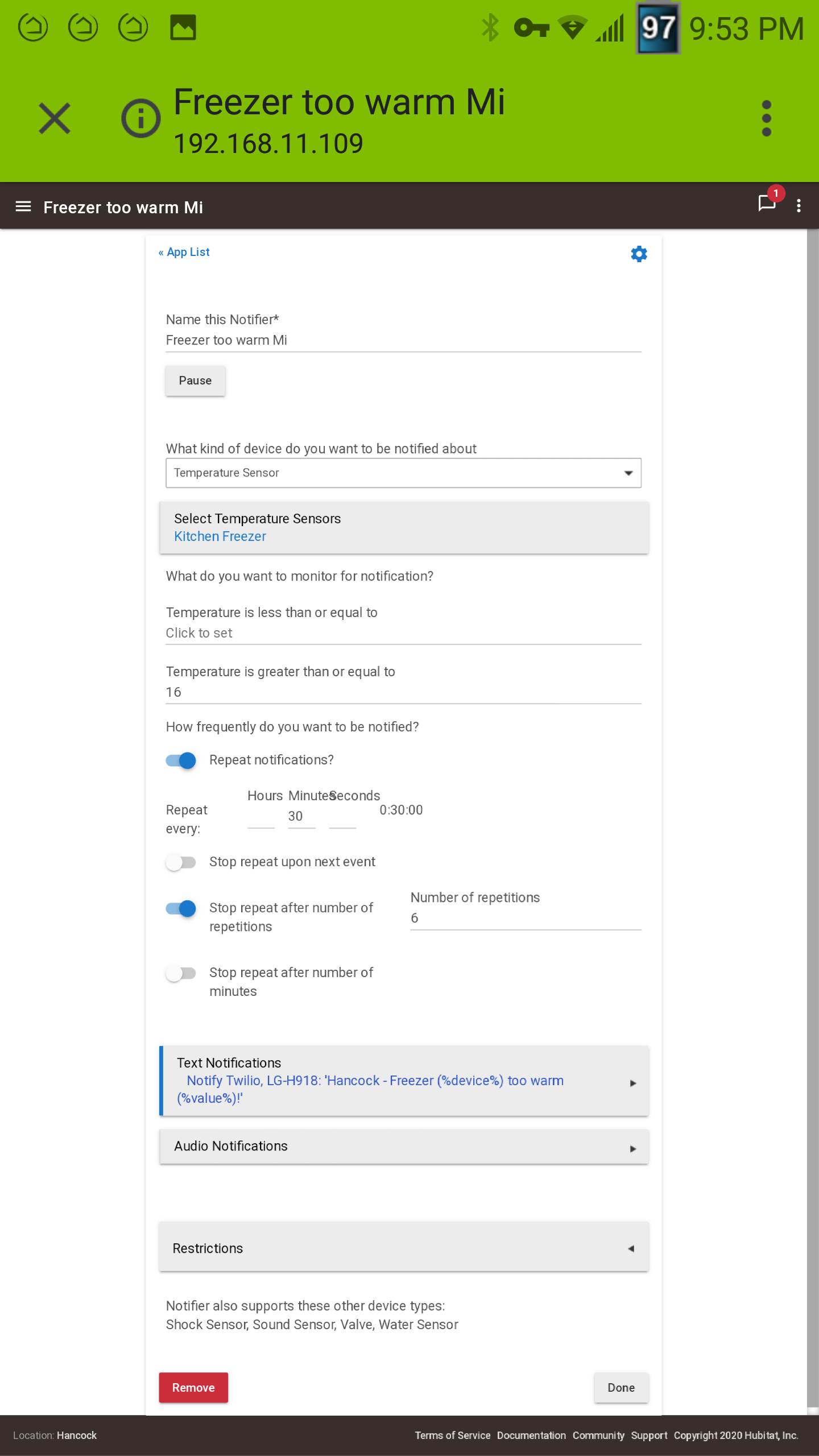Edit the Number of repetitions field
This screenshot has height=1456, width=819.
[x=526, y=918]
